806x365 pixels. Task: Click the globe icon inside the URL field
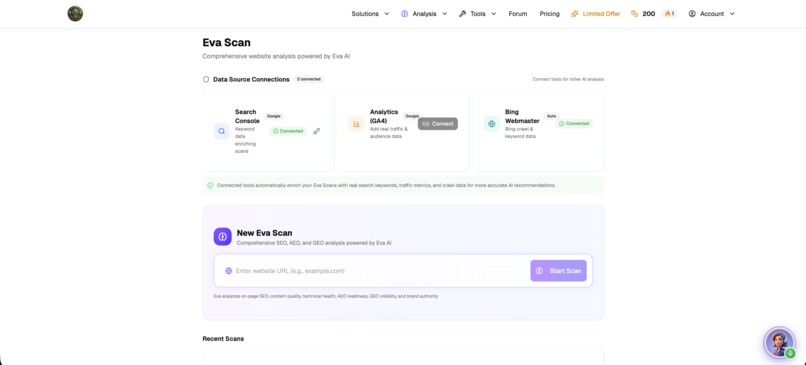(x=228, y=271)
